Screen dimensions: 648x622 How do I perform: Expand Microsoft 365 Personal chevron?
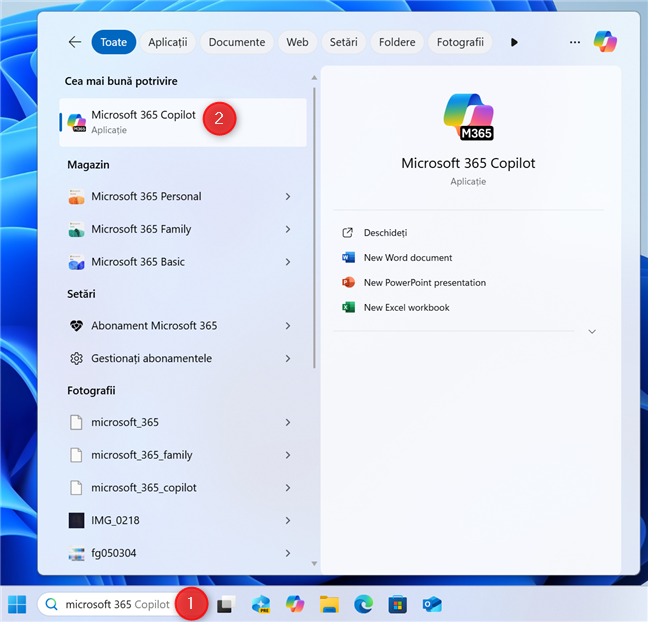pyautogui.click(x=288, y=196)
